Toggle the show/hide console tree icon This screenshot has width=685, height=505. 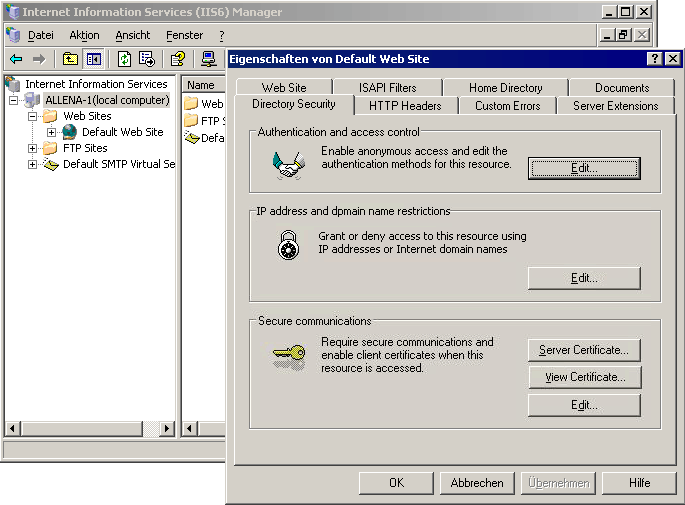[x=93, y=59]
